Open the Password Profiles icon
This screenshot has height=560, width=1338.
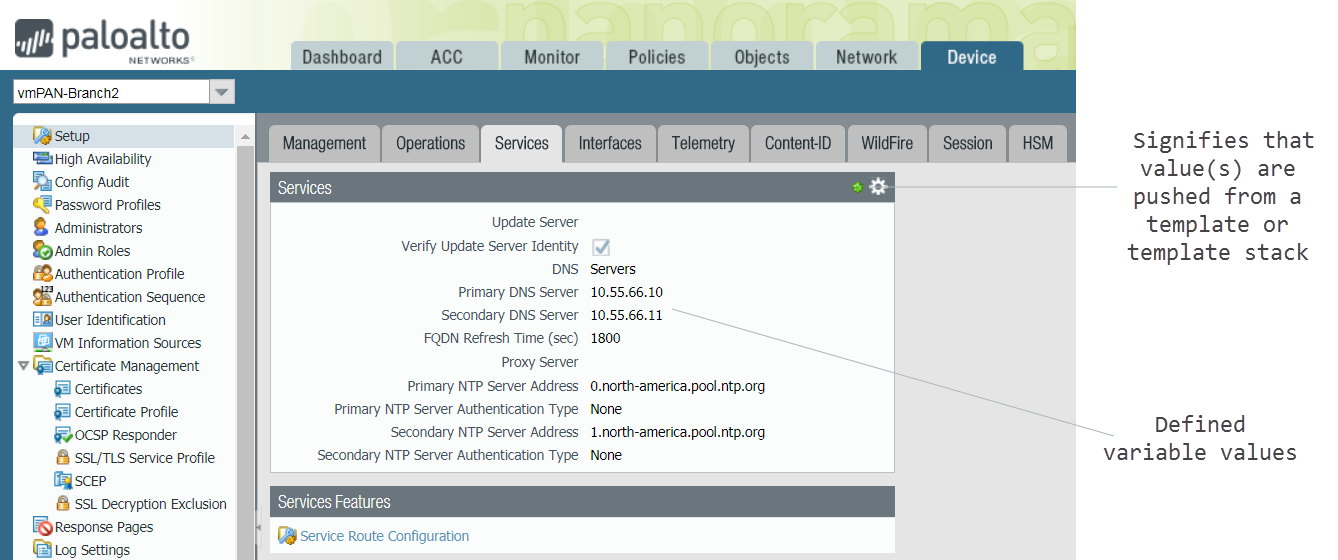(42, 205)
